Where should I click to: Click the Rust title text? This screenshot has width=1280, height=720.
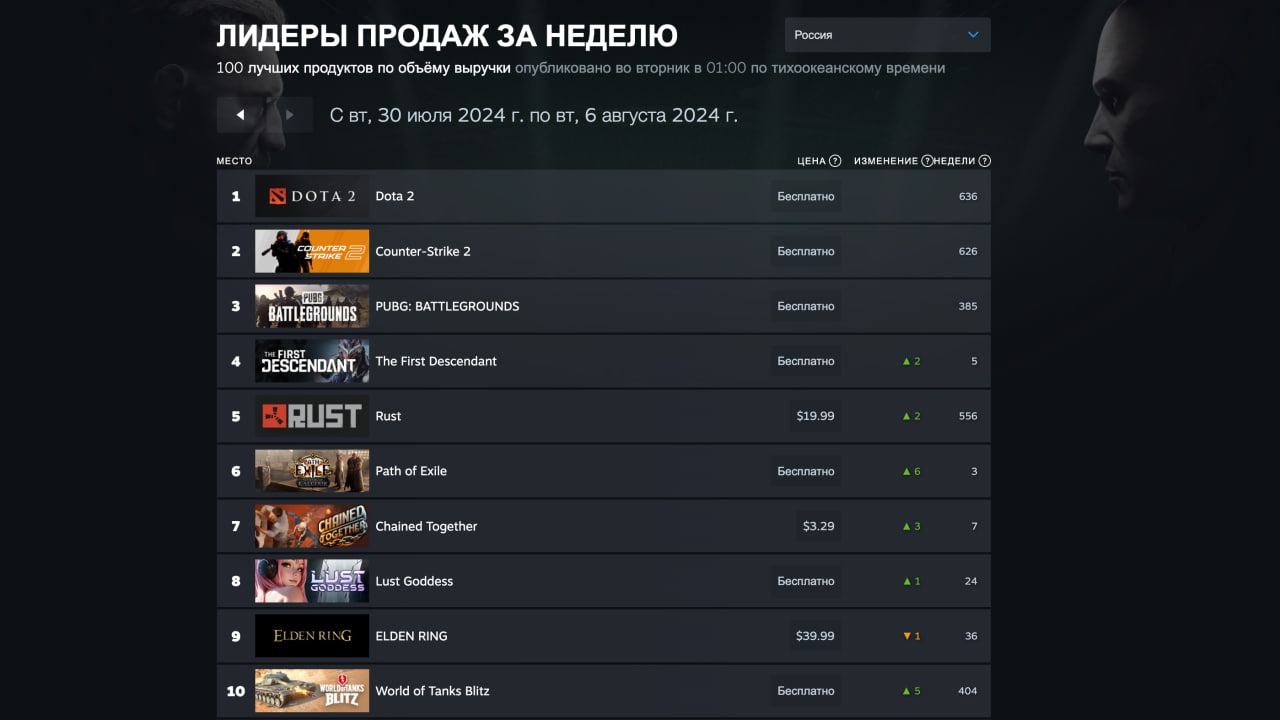pyautogui.click(x=388, y=416)
